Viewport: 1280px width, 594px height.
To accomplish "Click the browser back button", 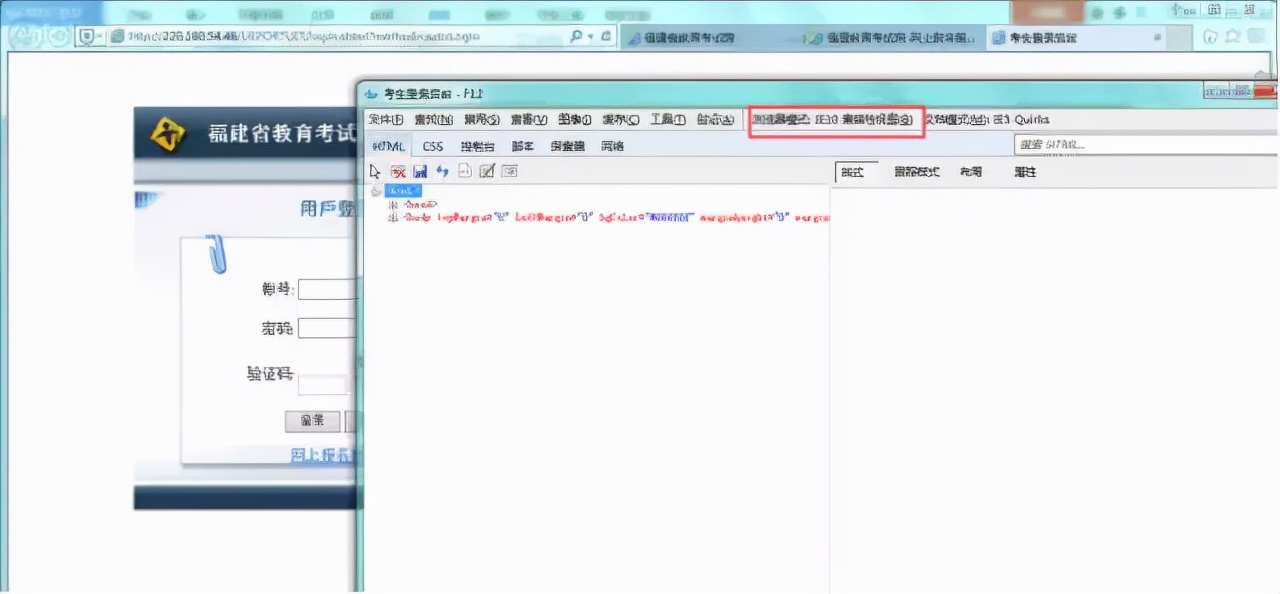I will click(x=24, y=36).
